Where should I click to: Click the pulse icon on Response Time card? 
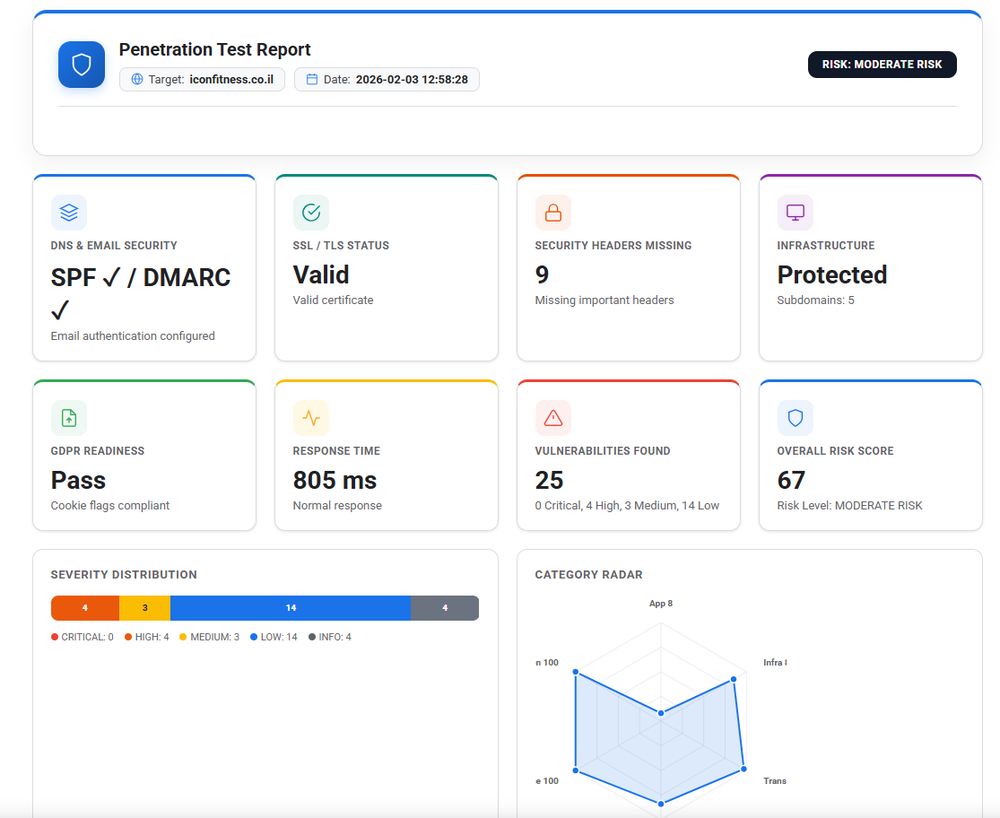pos(311,417)
